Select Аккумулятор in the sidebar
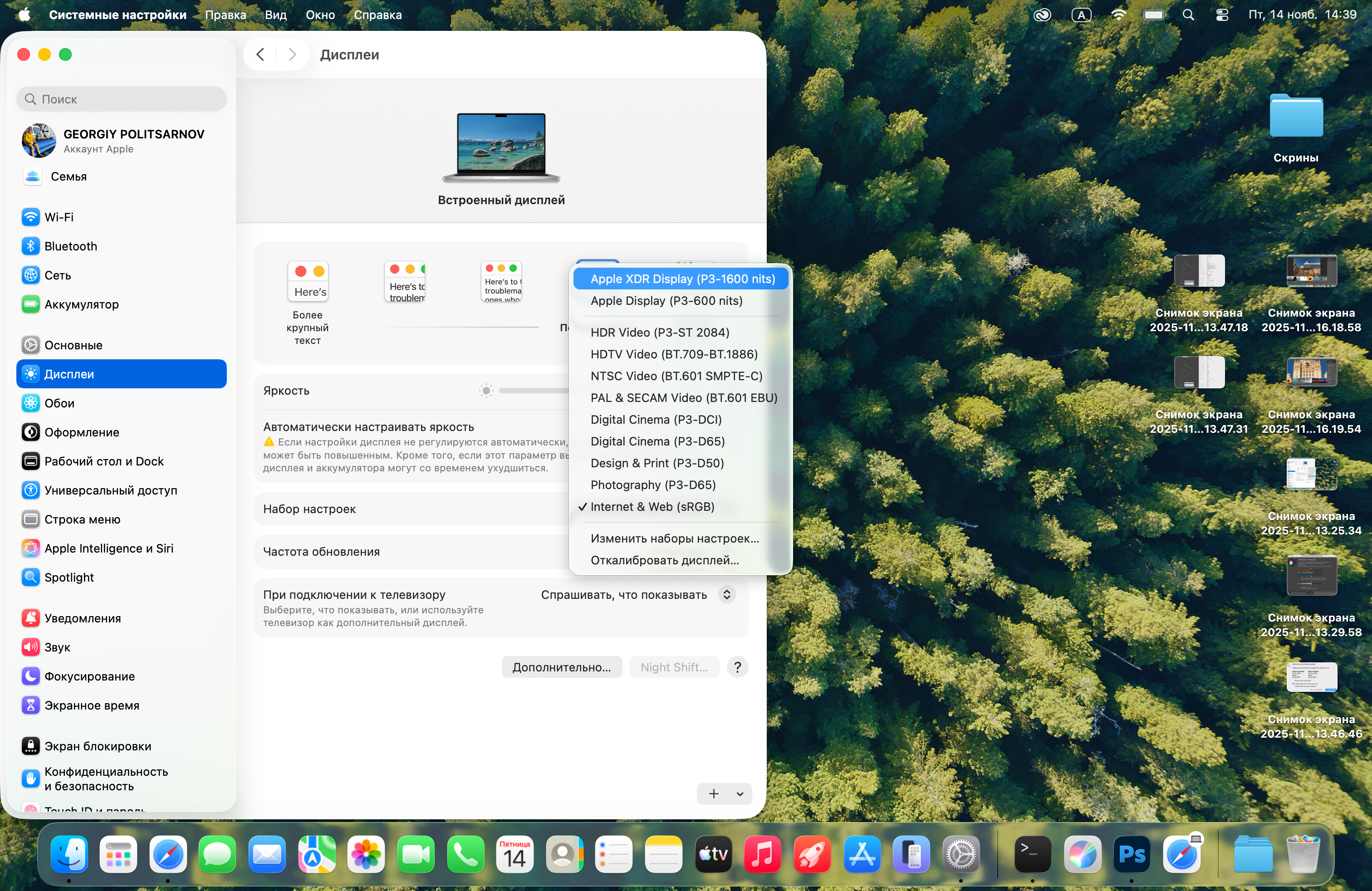Image resolution: width=1372 pixels, height=891 pixels. [x=81, y=304]
